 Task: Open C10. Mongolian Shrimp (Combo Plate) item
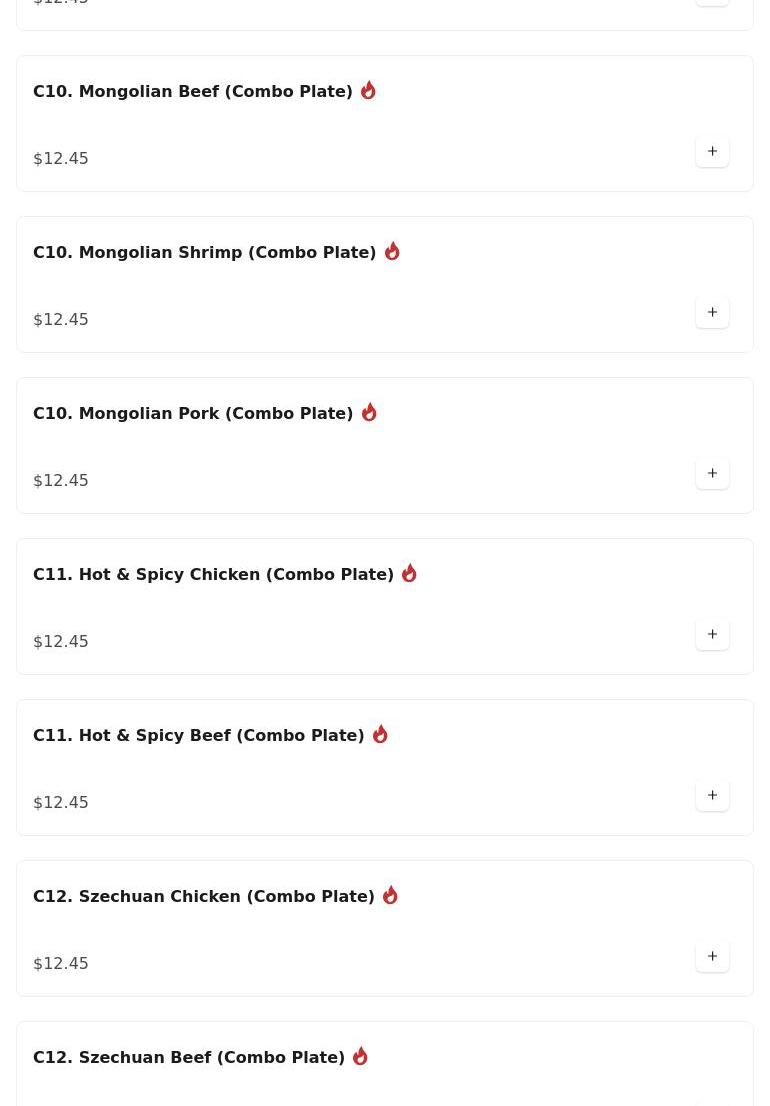[x=204, y=253]
